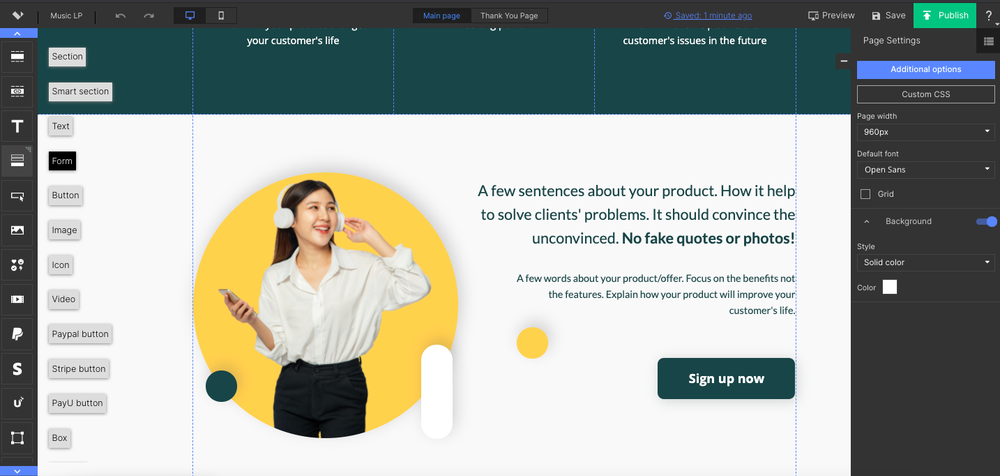This screenshot has width=1000, height=476.
Task: Select the Box widget icon
Action: coord(17,438)
